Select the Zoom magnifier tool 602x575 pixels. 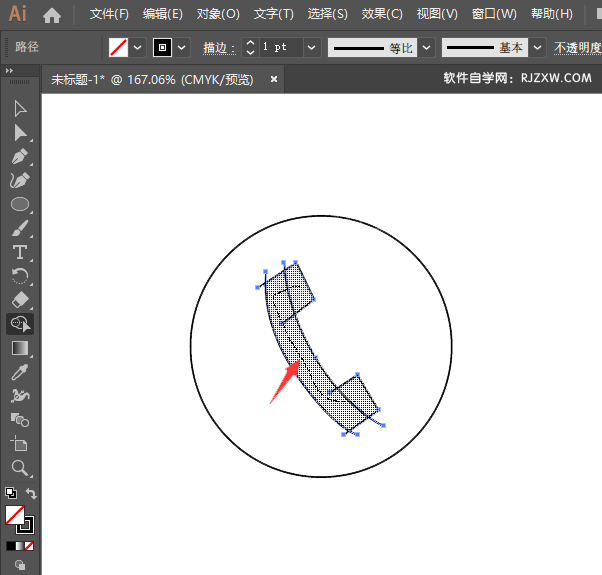click(19, 467)
